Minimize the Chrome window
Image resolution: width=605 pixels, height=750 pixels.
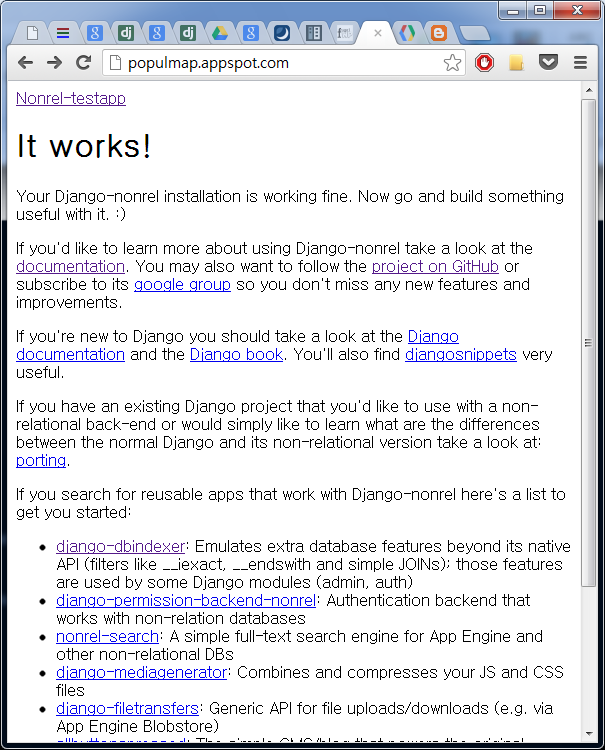tap(513, 11)
